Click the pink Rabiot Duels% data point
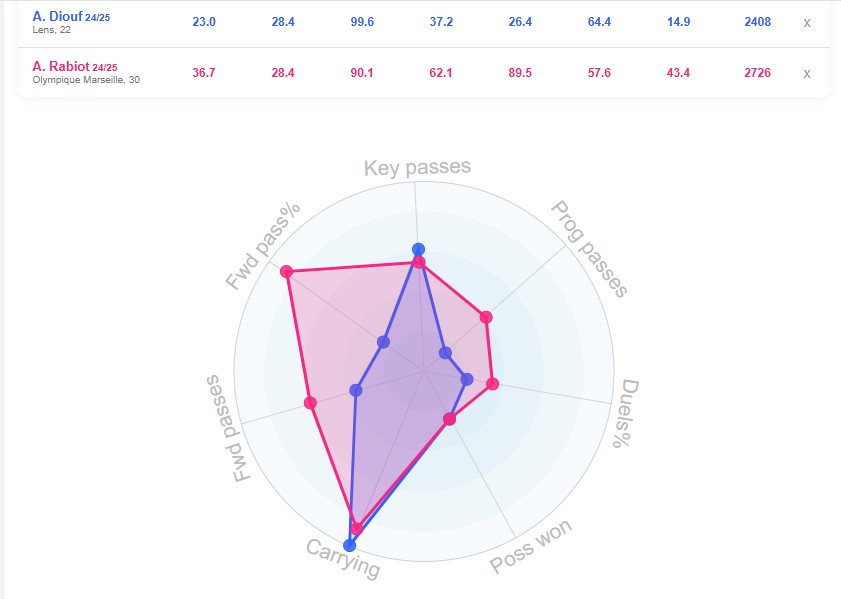Viewport: 841px width, 599px height. click(493, 383)
